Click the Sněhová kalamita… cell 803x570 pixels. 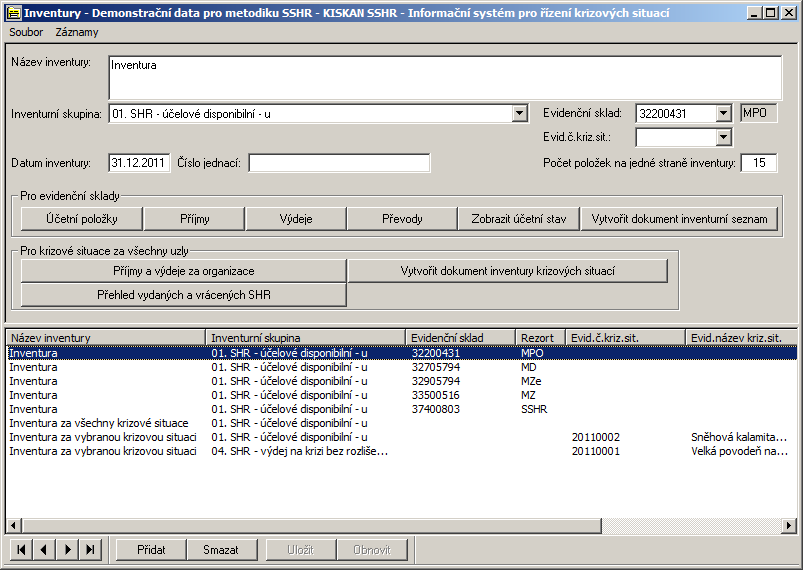(739, 437)
